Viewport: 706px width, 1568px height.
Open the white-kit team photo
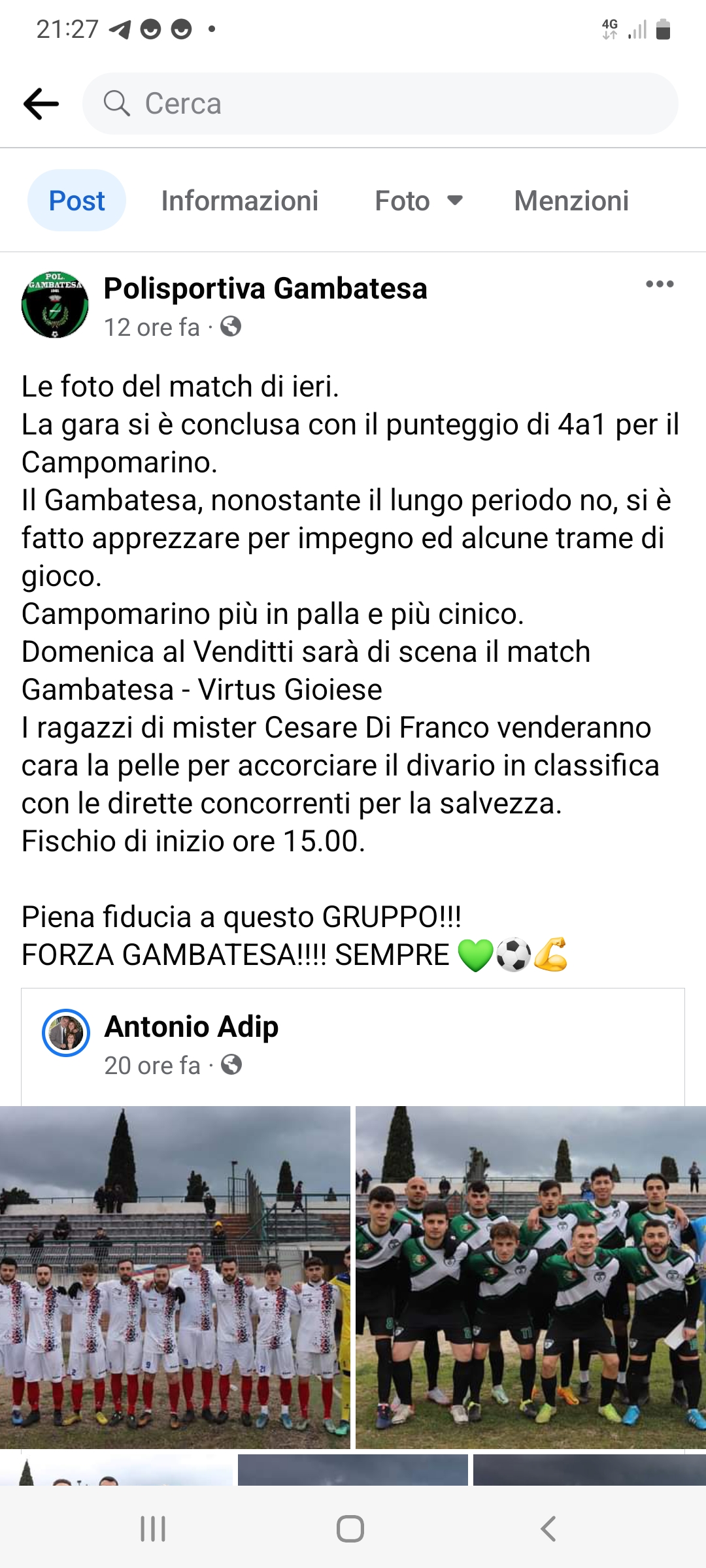point(175,1278)
